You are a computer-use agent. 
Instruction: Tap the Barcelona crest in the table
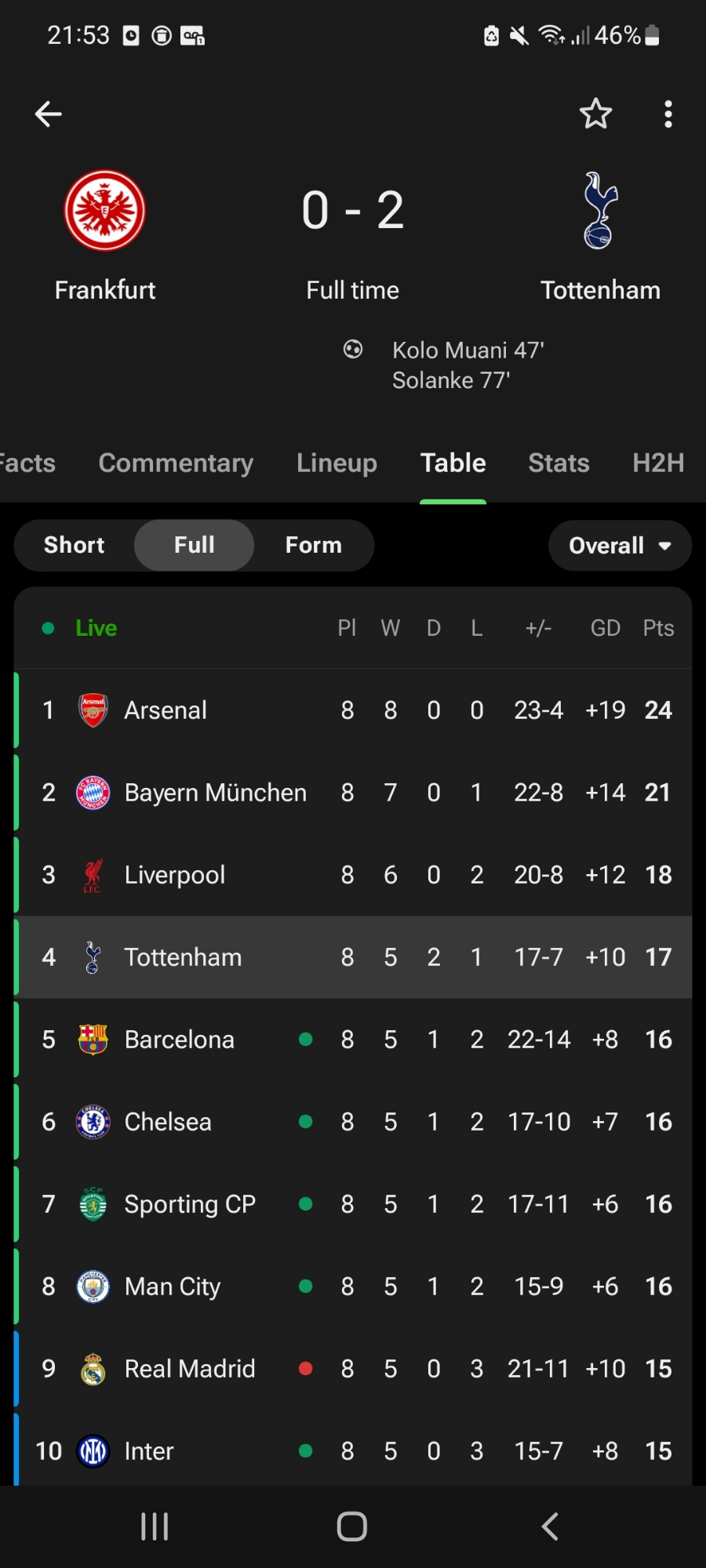93,1040
